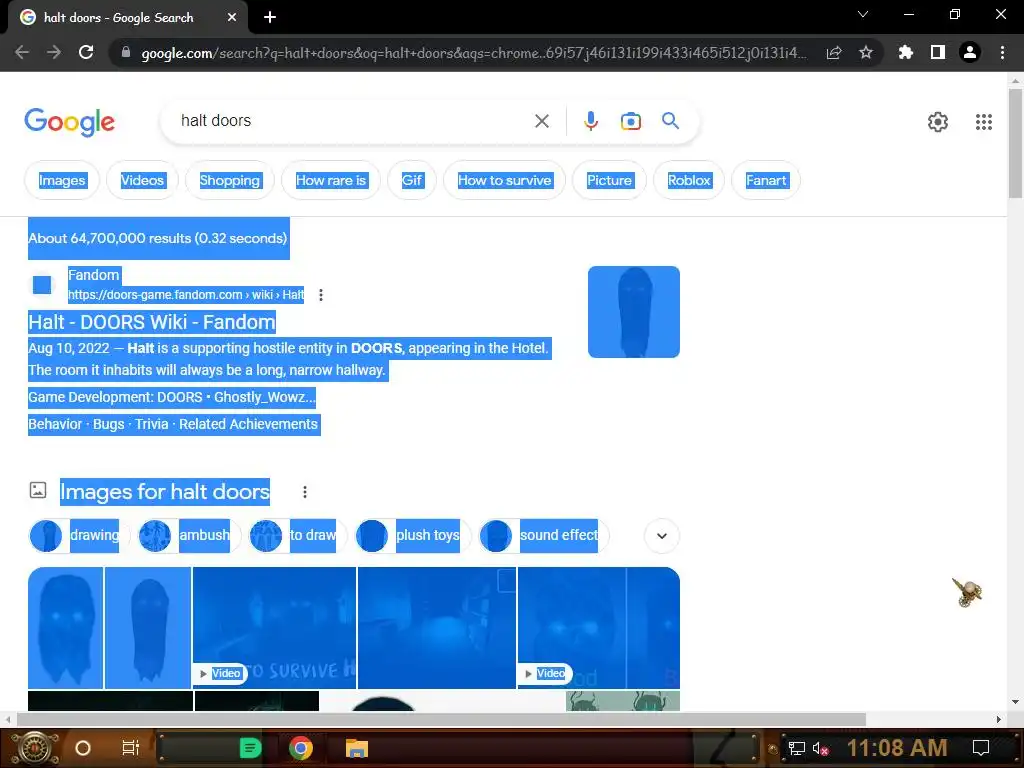Open the green notes app on taskbar
The height and width of the screenshot is (768, 1024).
(250, 748)
